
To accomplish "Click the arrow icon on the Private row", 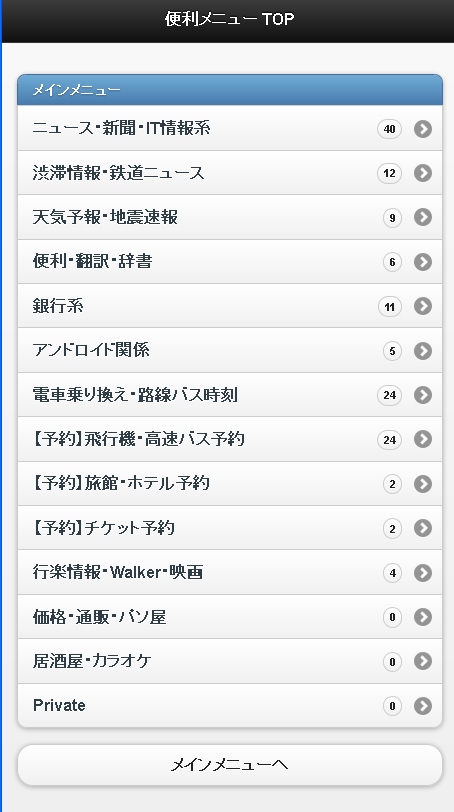I will pyautogui.click(x=423, y=706).
